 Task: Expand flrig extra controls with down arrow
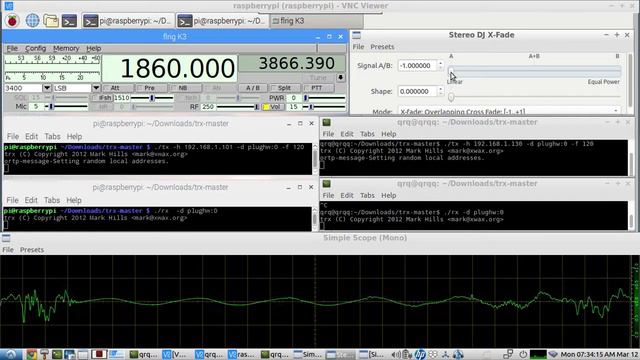(340, 78)
